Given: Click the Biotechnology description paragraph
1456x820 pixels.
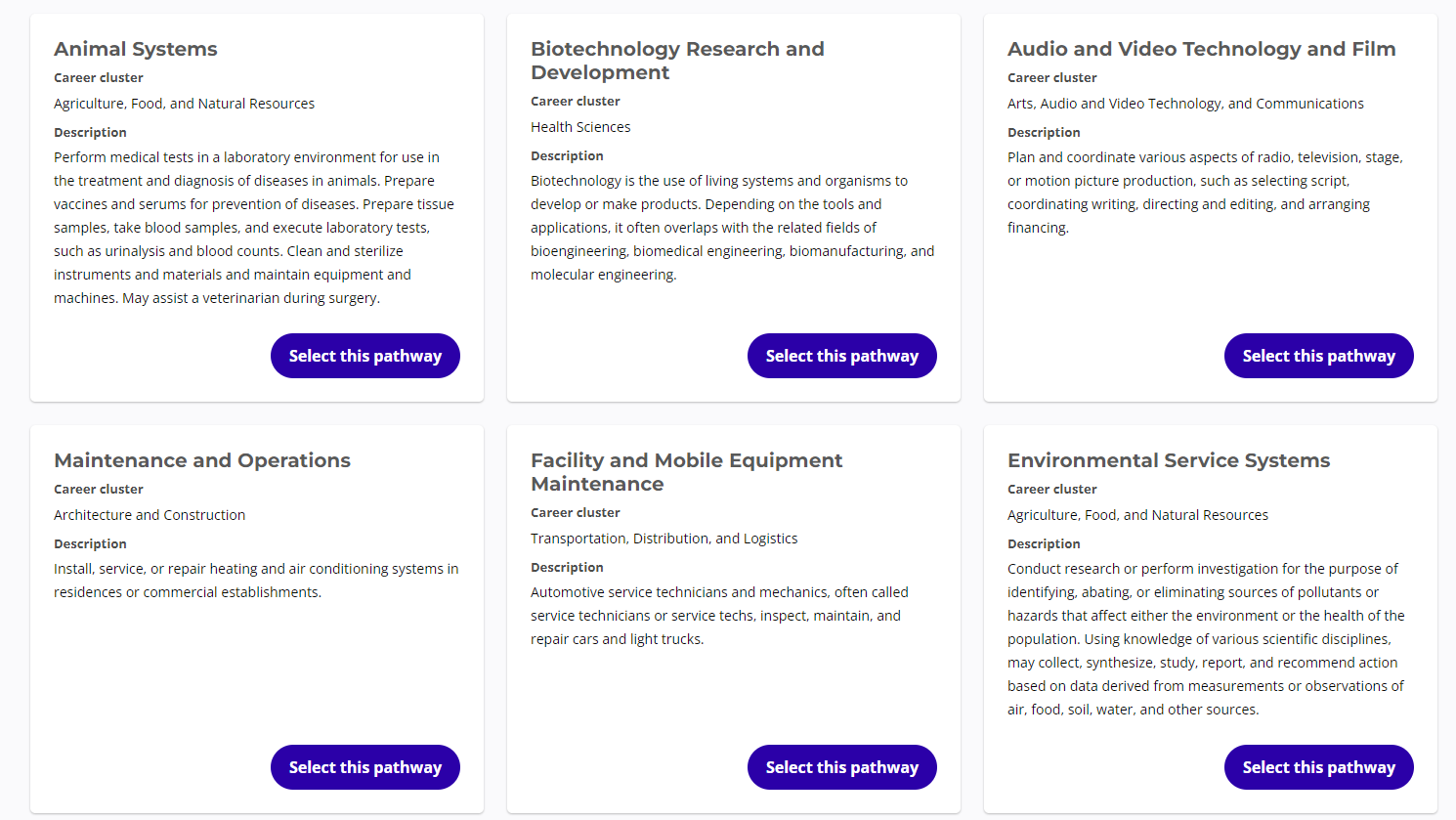Looking at the screenshot, I should [x=733, y=228].
